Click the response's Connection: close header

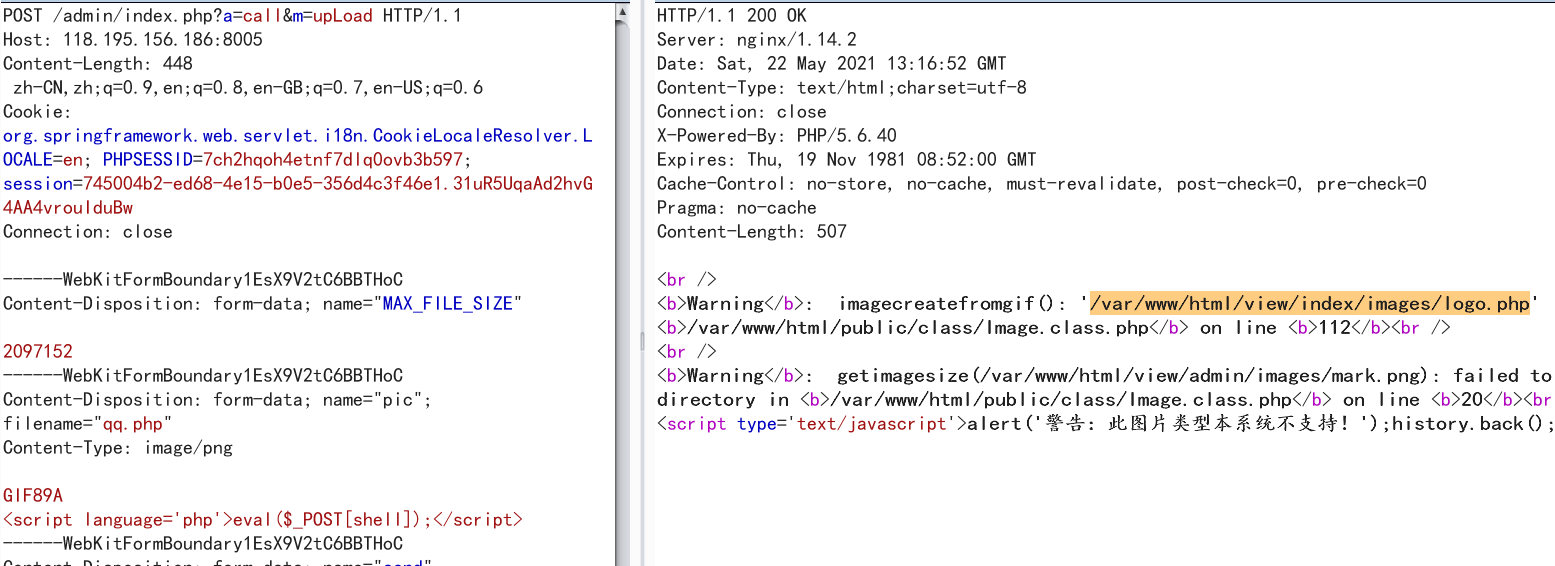coord(742,112)
